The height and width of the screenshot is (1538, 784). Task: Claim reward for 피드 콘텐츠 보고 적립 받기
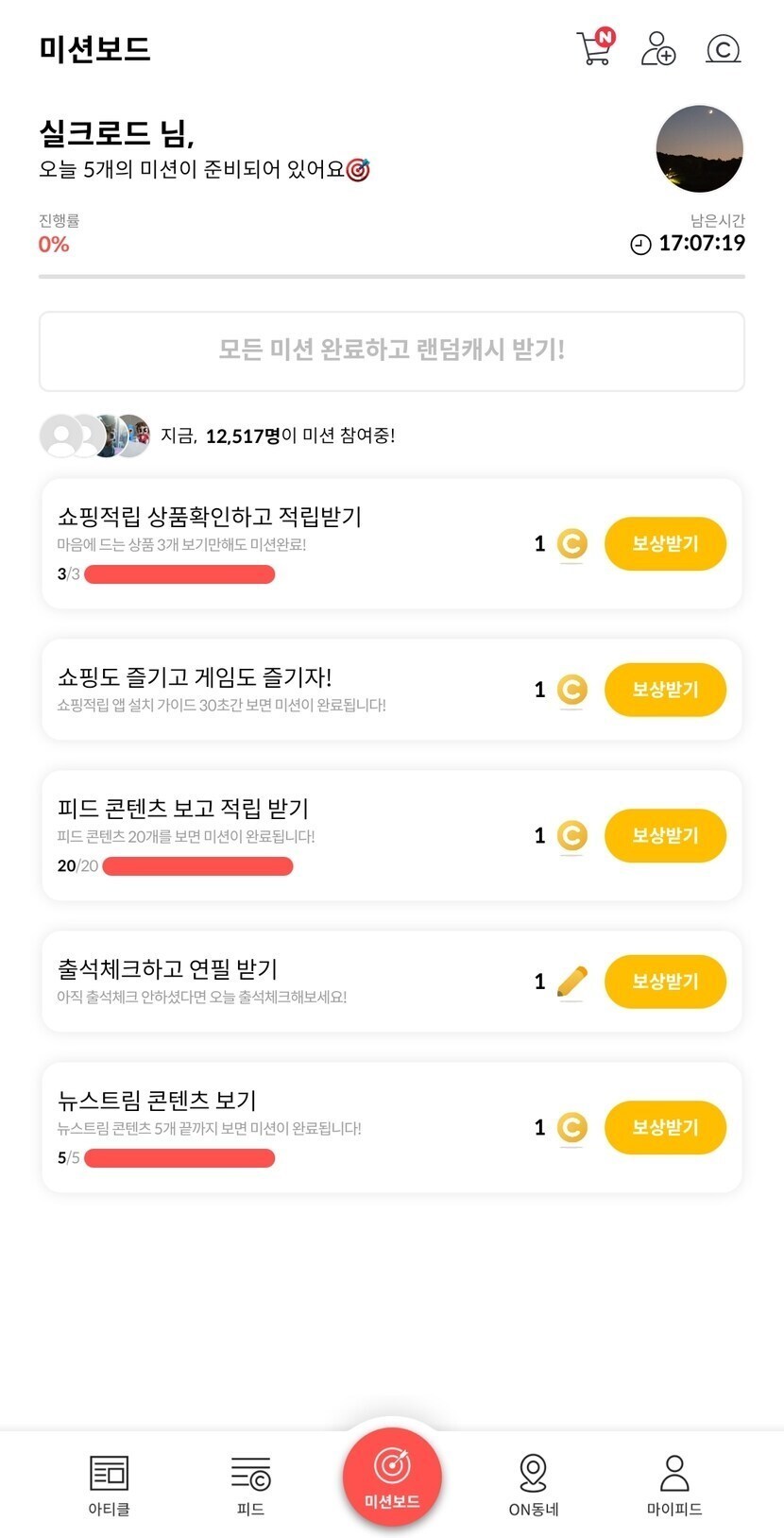665,835
